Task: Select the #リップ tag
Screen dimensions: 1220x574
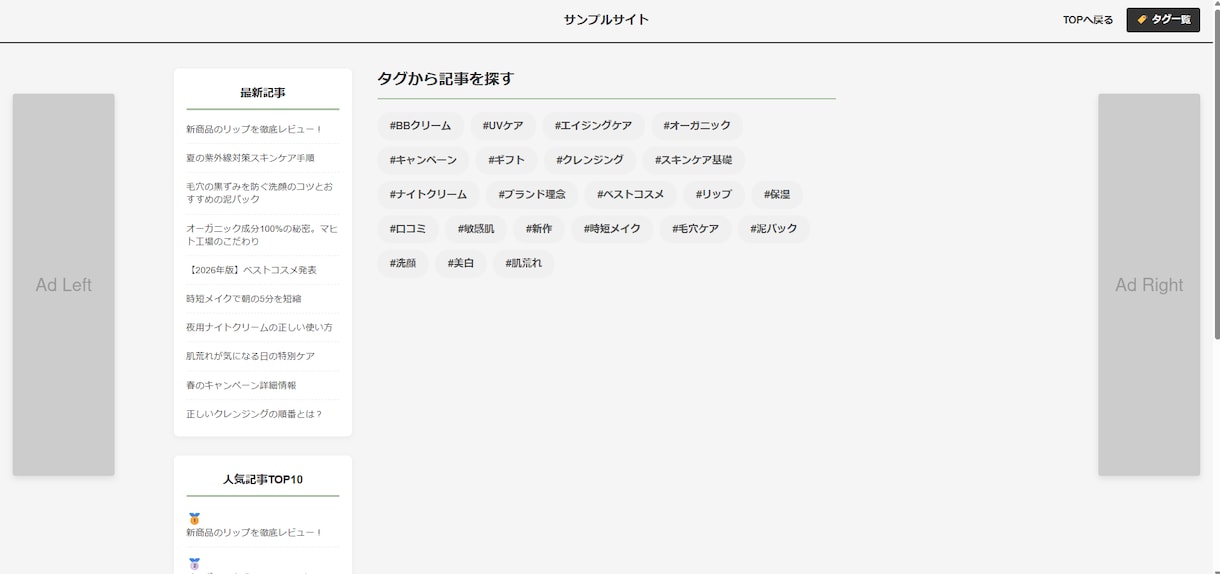Action: tap(713, 195)
